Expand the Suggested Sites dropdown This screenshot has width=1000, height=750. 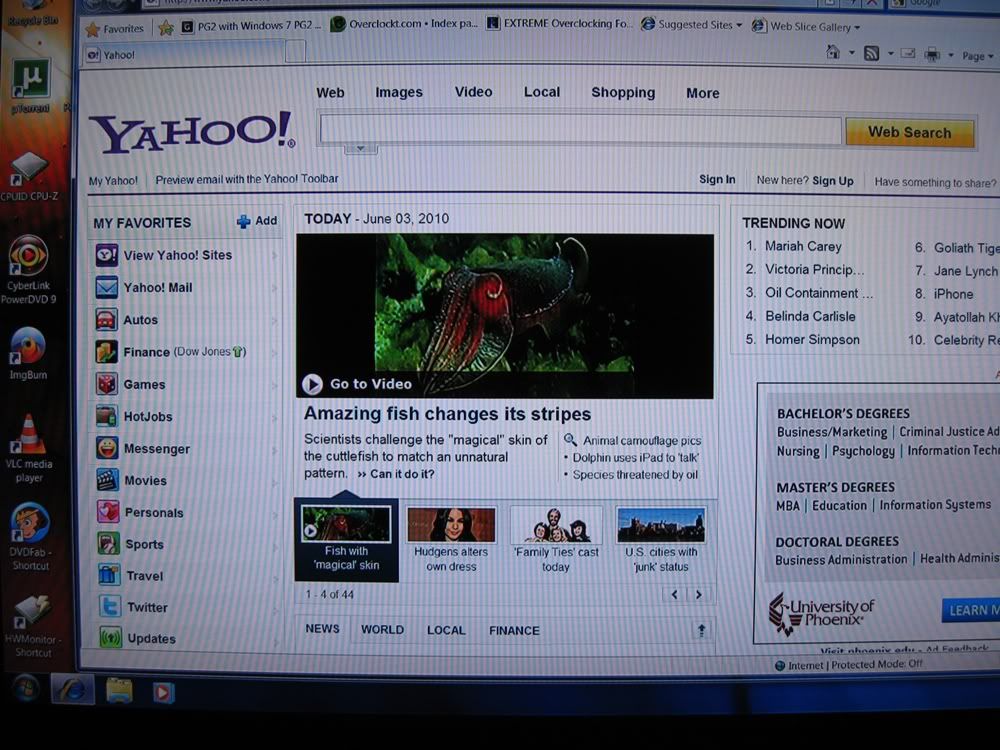(x=739, y=26)
